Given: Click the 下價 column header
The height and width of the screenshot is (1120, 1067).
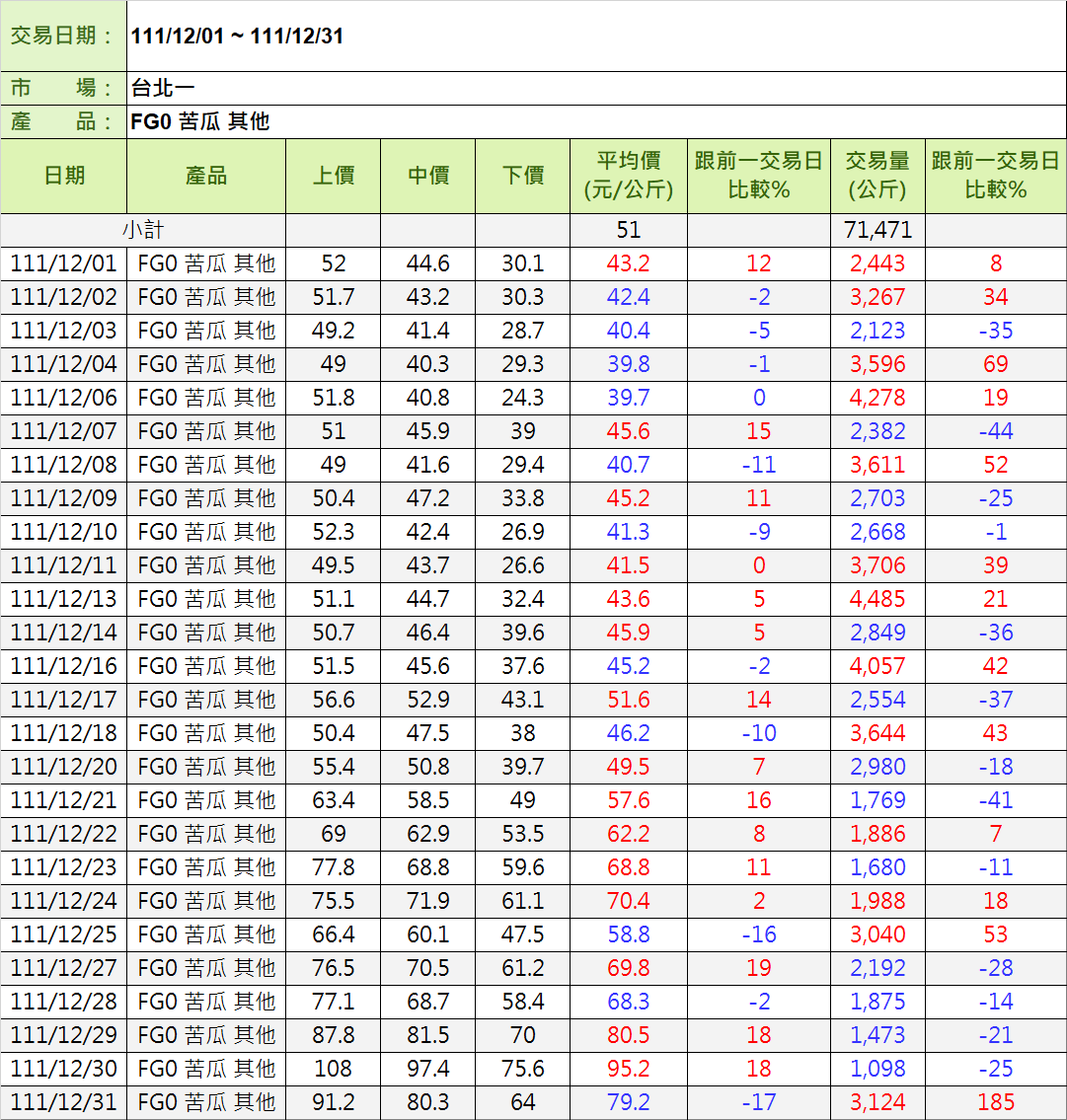Looking at the screenshot, I should [x=522, y=176].
